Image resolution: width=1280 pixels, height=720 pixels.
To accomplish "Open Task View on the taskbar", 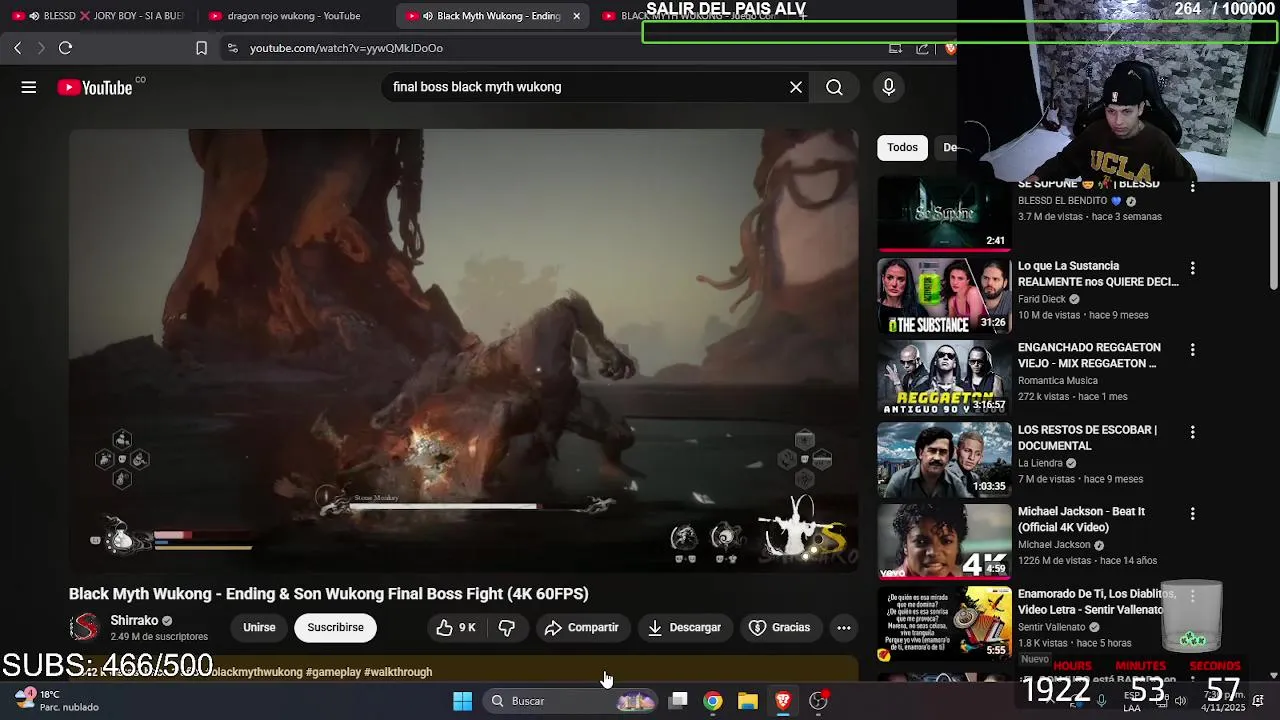I will click(678, 701).
